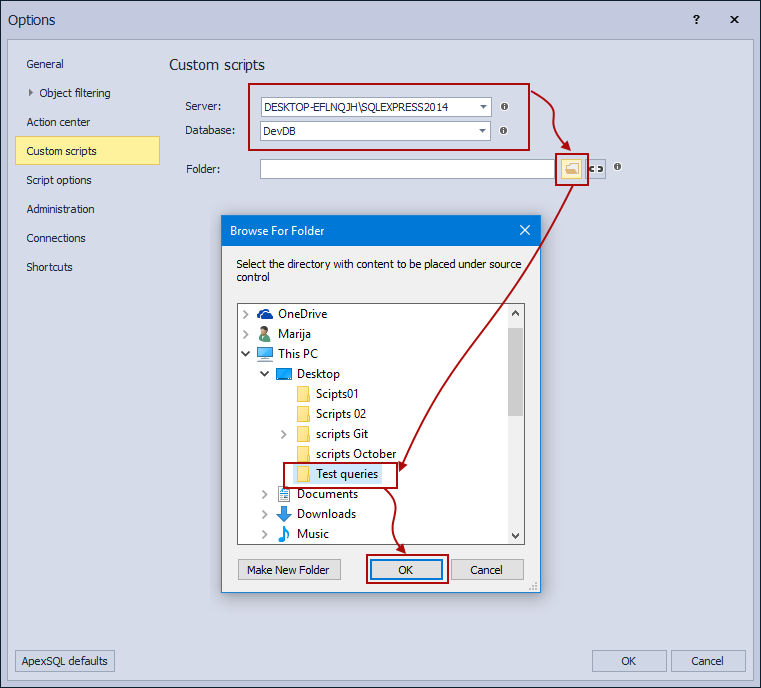The image size is (761, 688).
Task: Click the info icon next to Database
Action: (x=504, y=130)
